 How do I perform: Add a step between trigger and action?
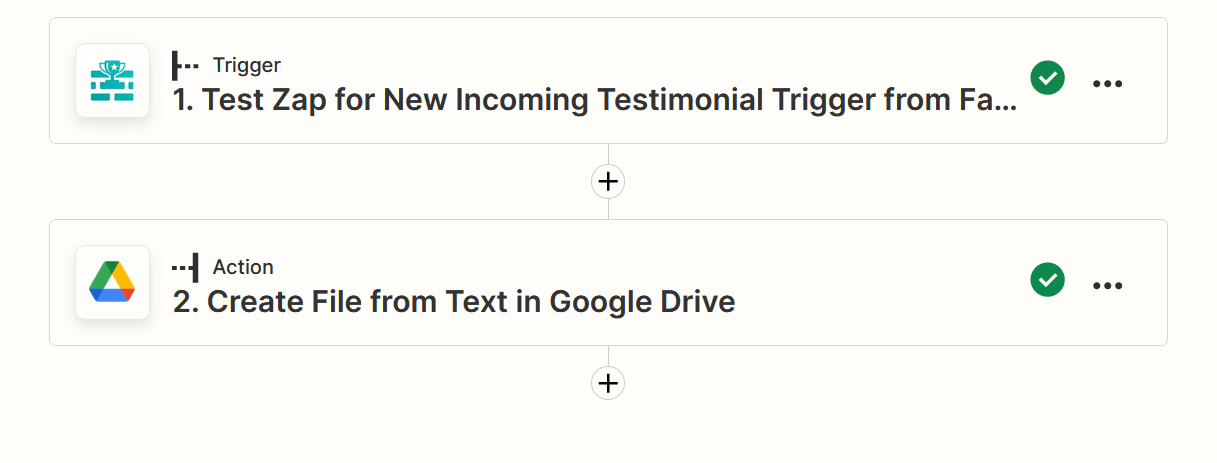coord(608,182)
